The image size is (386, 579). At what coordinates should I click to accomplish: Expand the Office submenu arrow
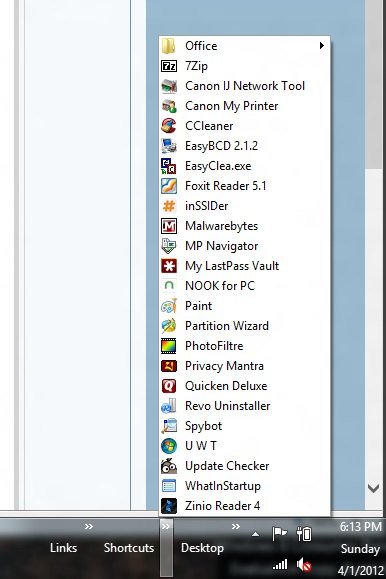click(322, 46)
